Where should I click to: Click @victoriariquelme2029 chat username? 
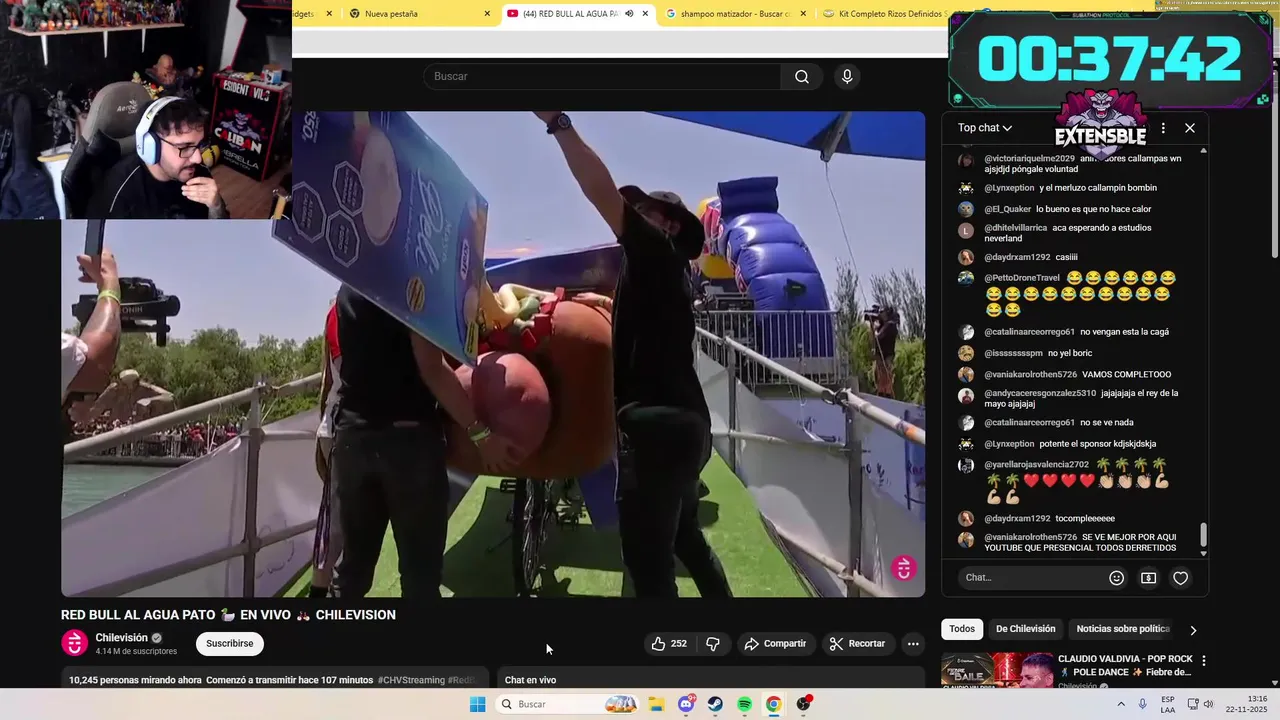click(1029, 158)
